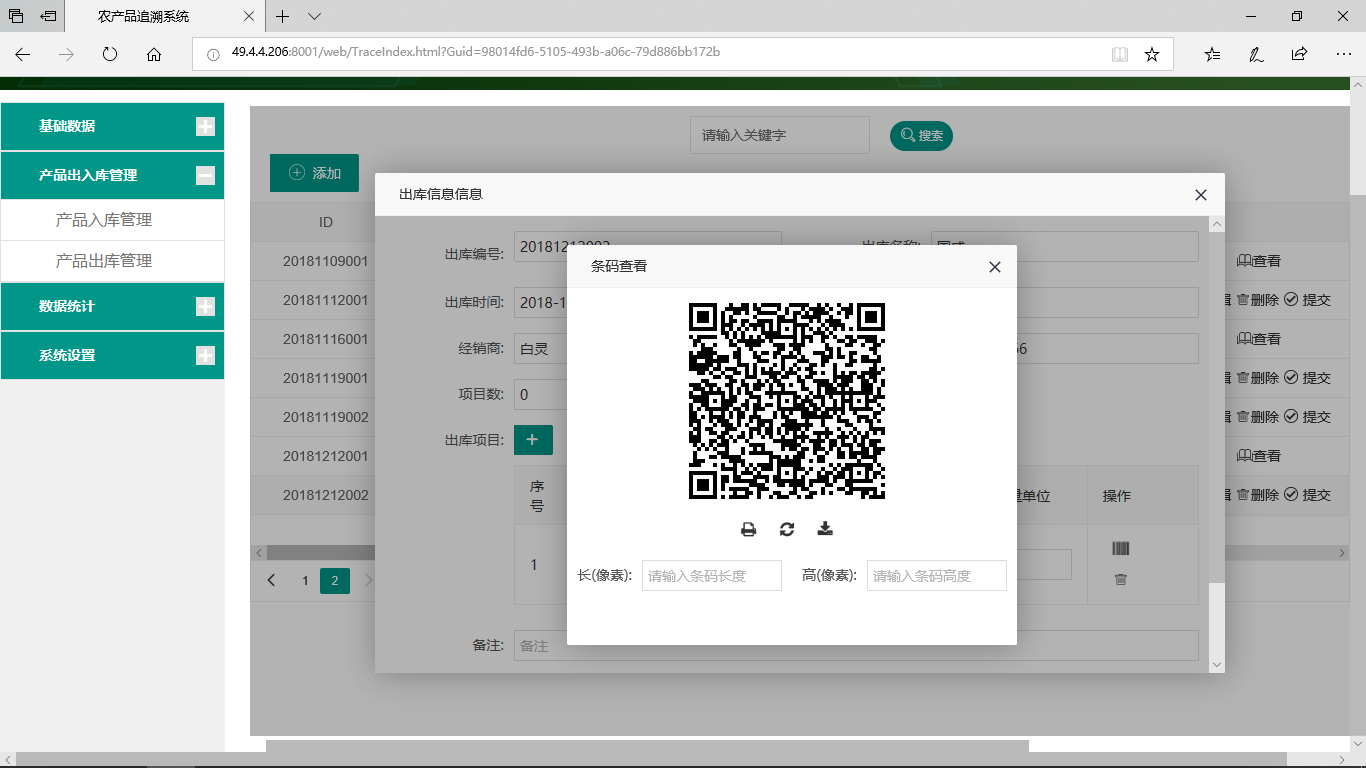The image size is (1366, 768).
Task: Expand the 系统设置 menu
Action: (112, 355)
